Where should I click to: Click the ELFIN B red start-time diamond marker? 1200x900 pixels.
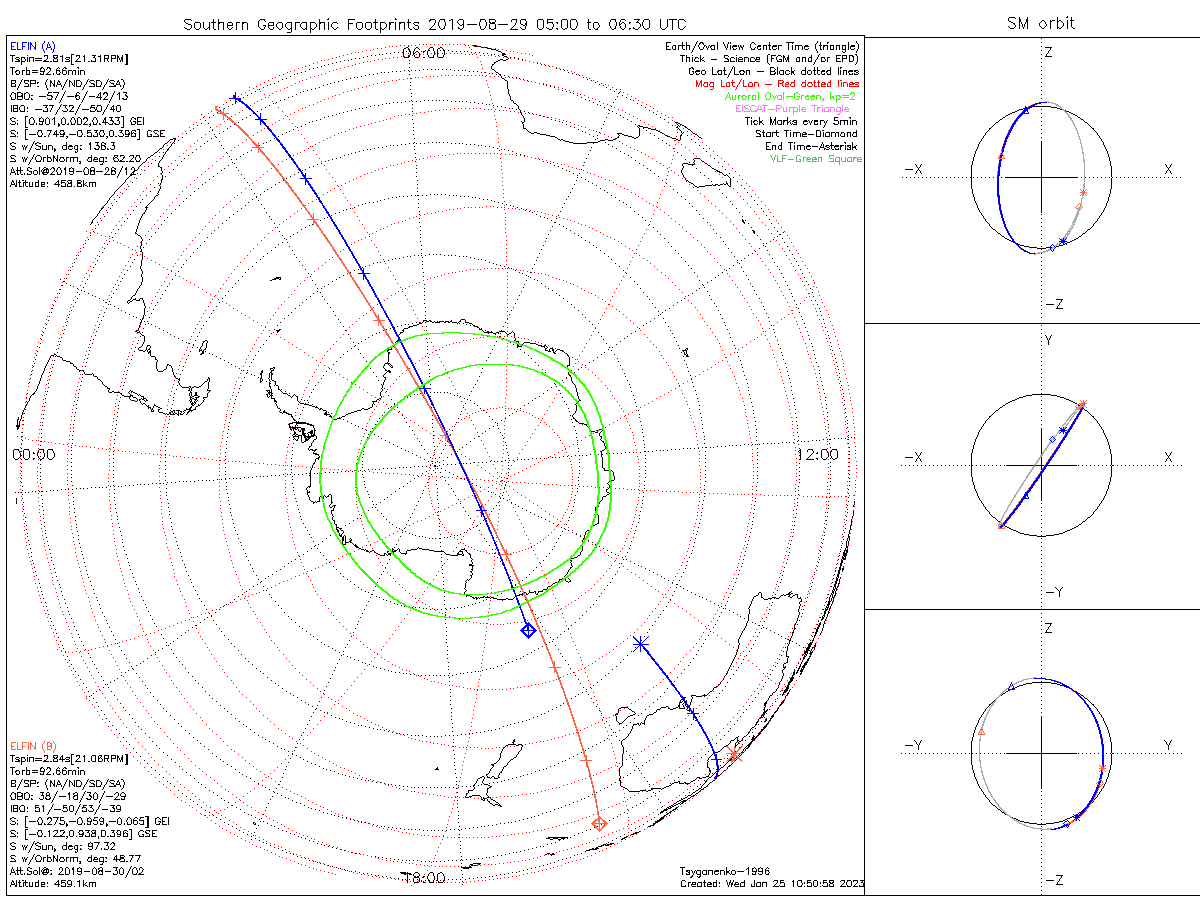coord(599,824)
